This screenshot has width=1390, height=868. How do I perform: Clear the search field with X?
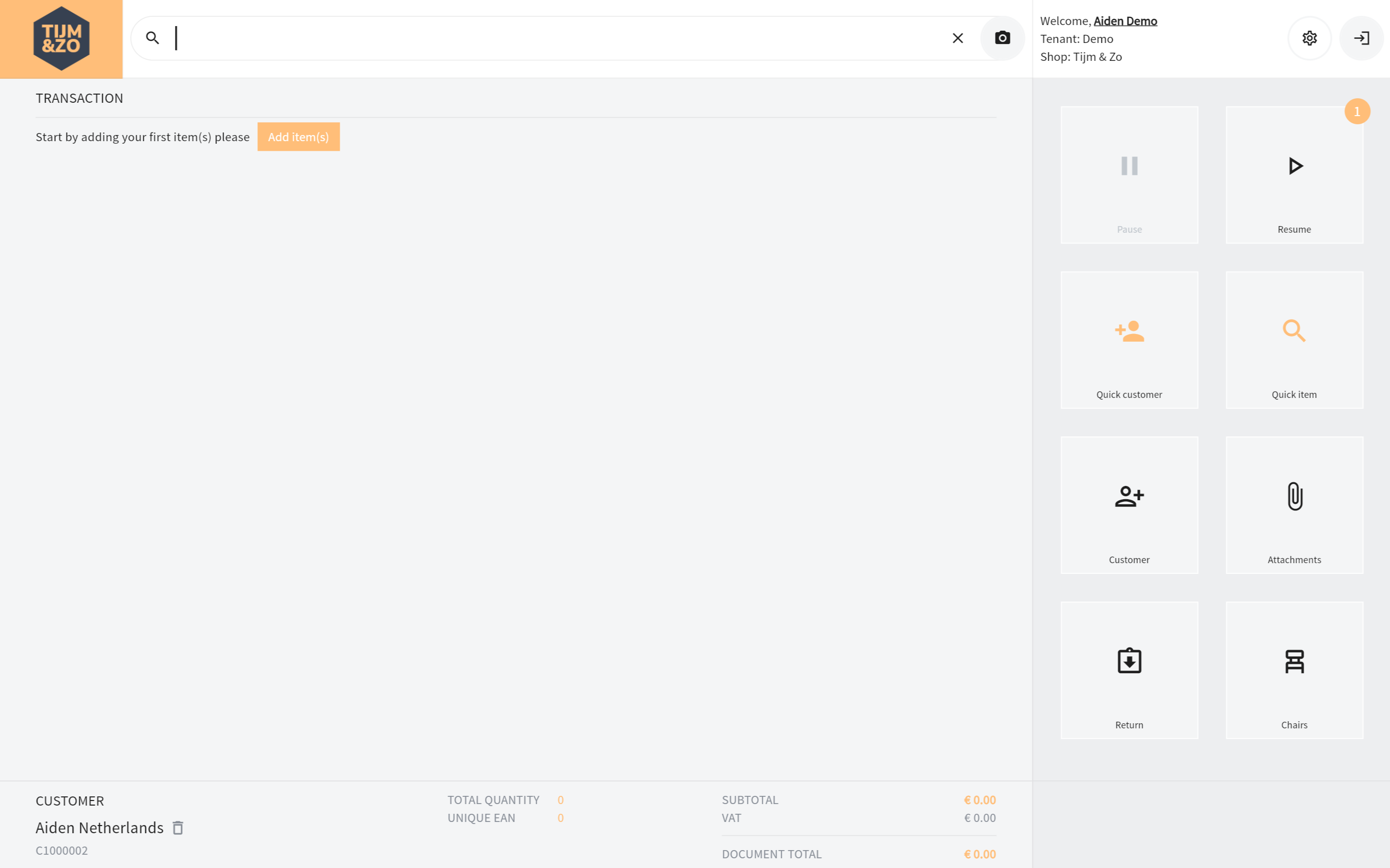pos(957,38)
